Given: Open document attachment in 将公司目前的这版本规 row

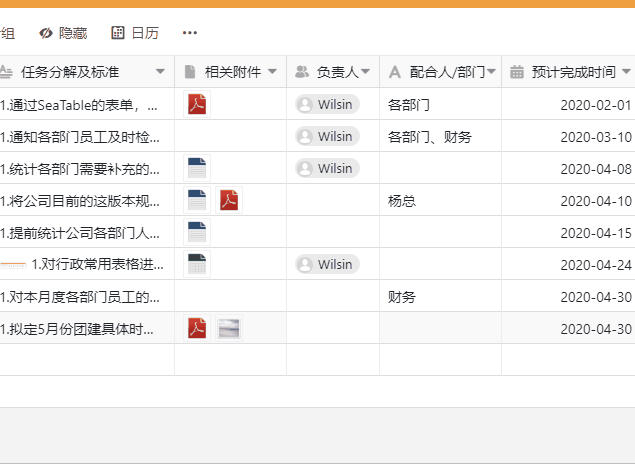Looking at the screenshot, I should (197, 200).
